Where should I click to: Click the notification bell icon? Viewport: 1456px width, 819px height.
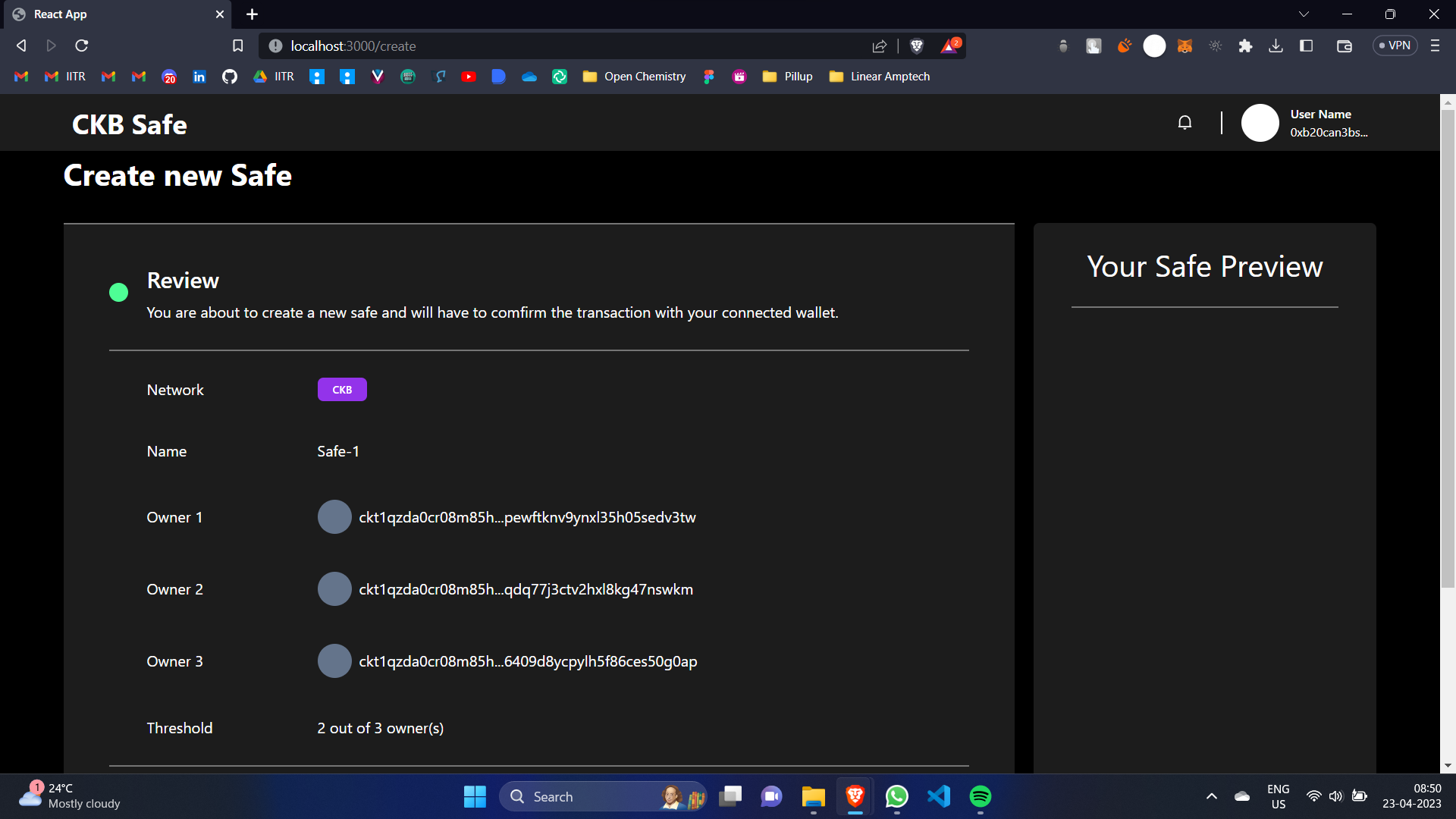(x=1185, y=123)
